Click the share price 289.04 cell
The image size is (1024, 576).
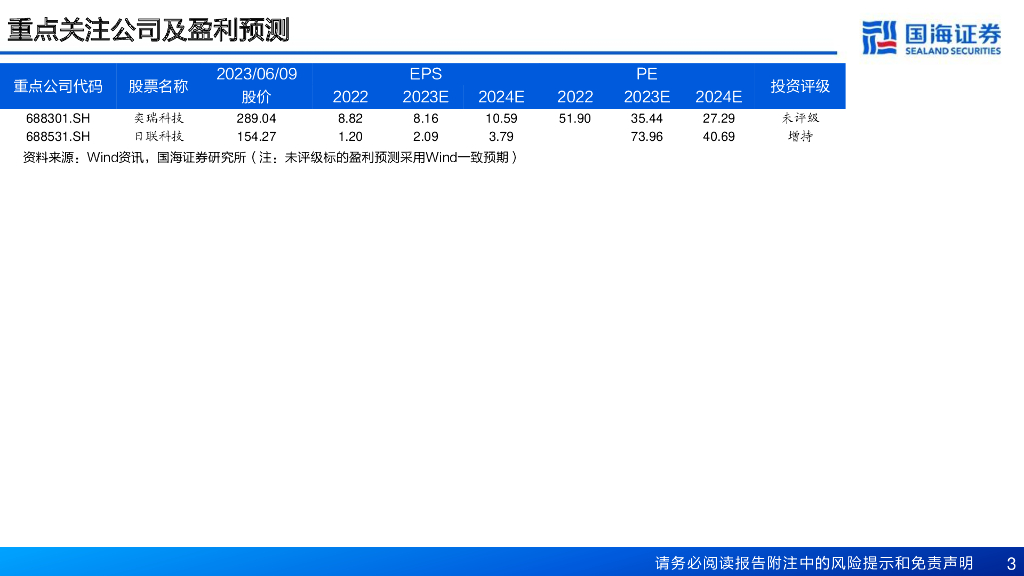[256, 118]
